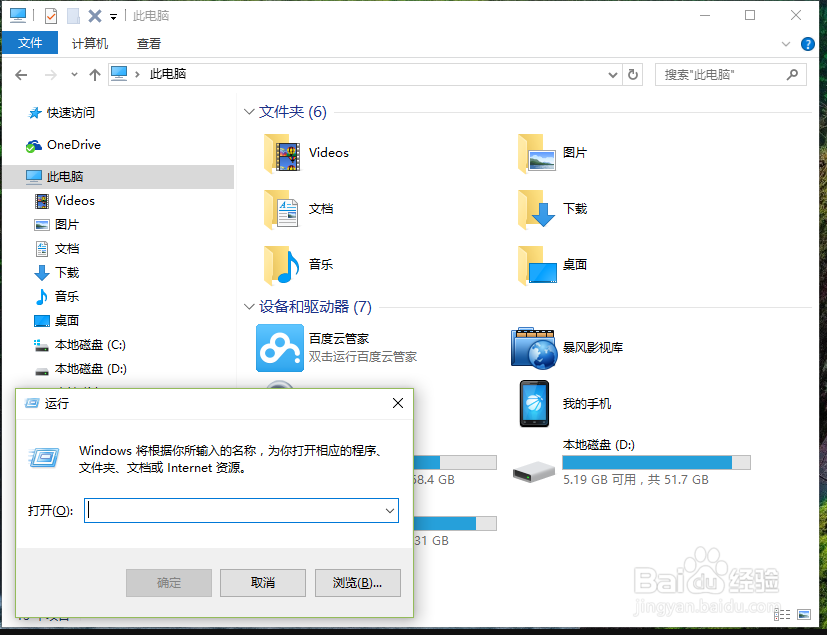This screenshot has height=635, width=827.
Task: Switch to the 计算机 tab
Action: pyautogui.click(x=89, y=43)
